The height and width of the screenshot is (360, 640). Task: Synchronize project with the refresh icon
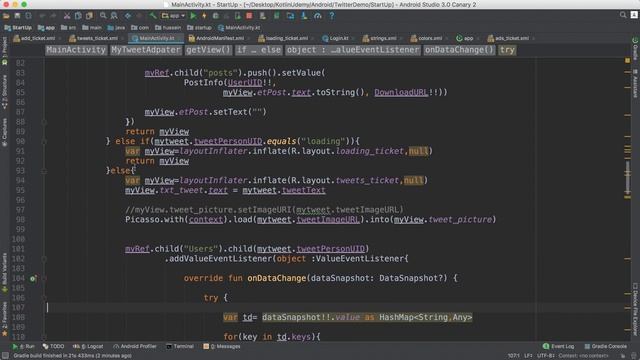[28, 16]
